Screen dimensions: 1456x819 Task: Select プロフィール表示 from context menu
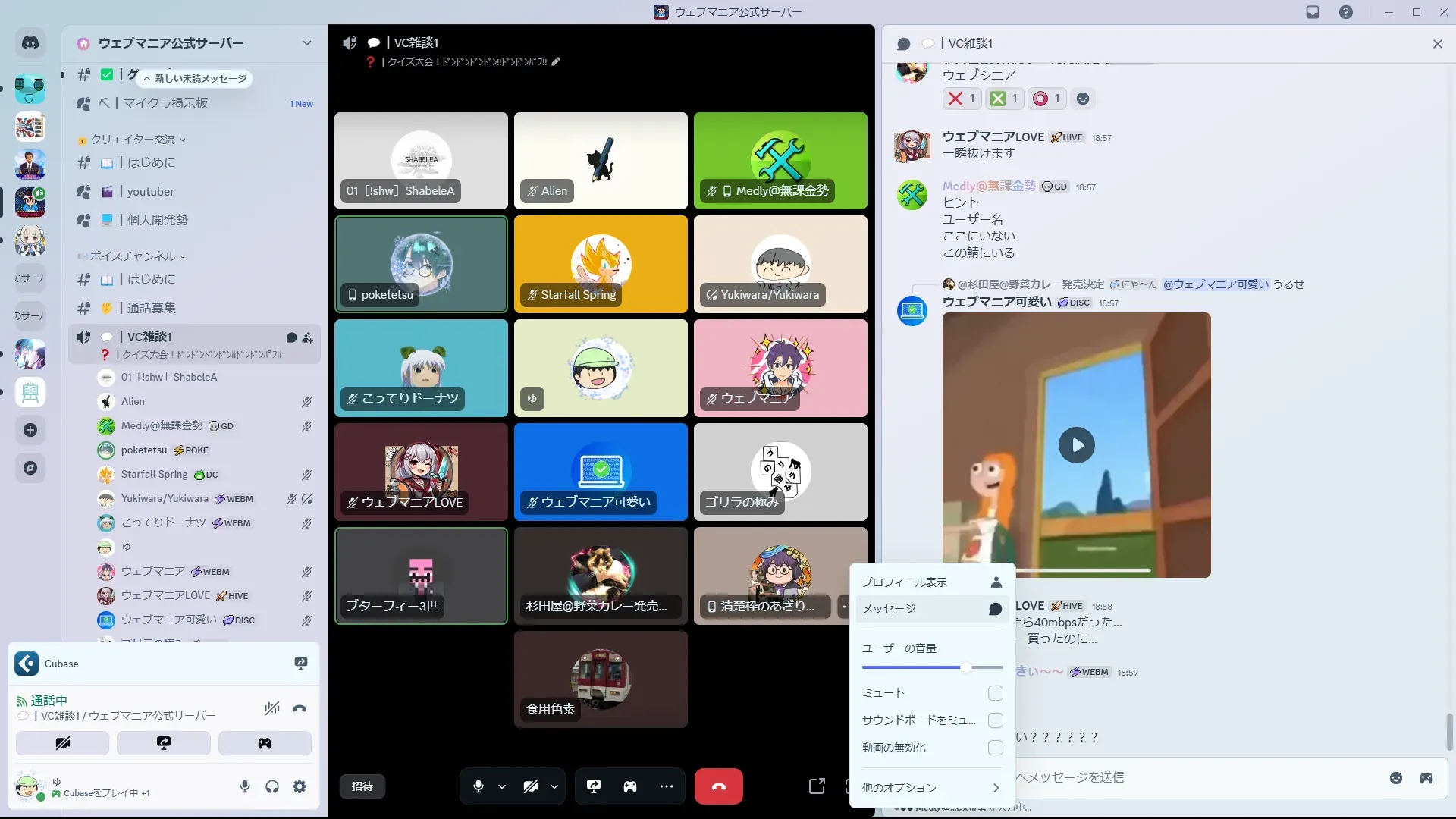[x=932, y=582]
